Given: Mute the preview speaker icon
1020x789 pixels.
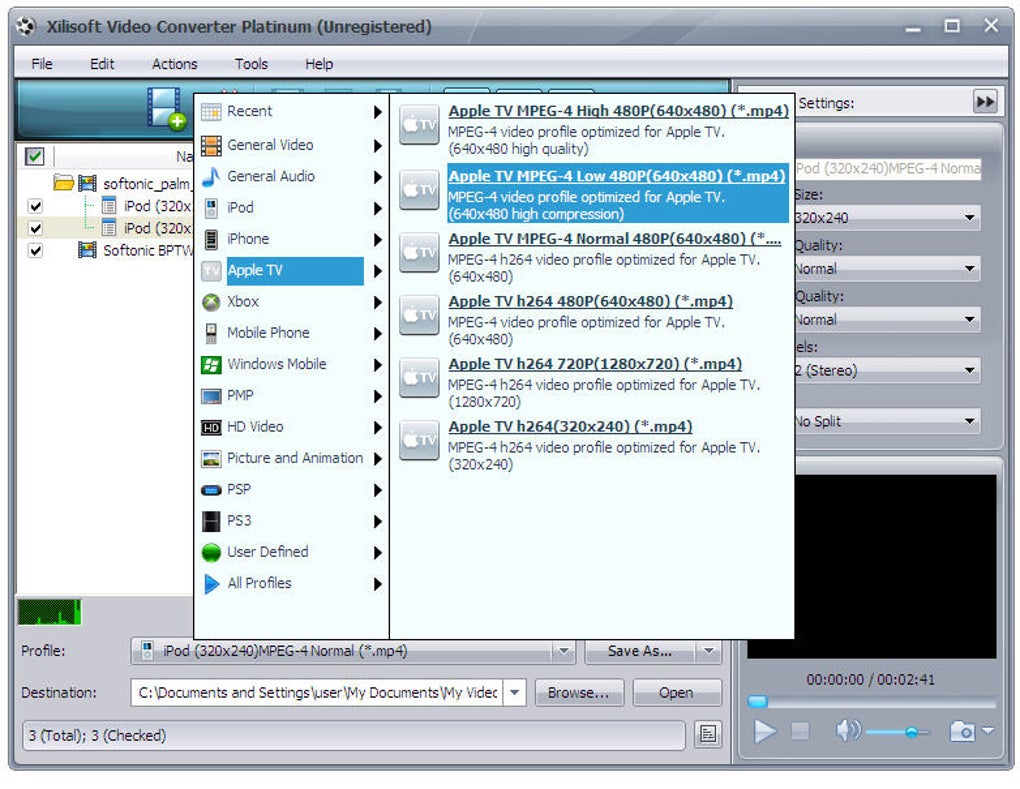Looking at the screenshot, I should [x=848, y=731].
